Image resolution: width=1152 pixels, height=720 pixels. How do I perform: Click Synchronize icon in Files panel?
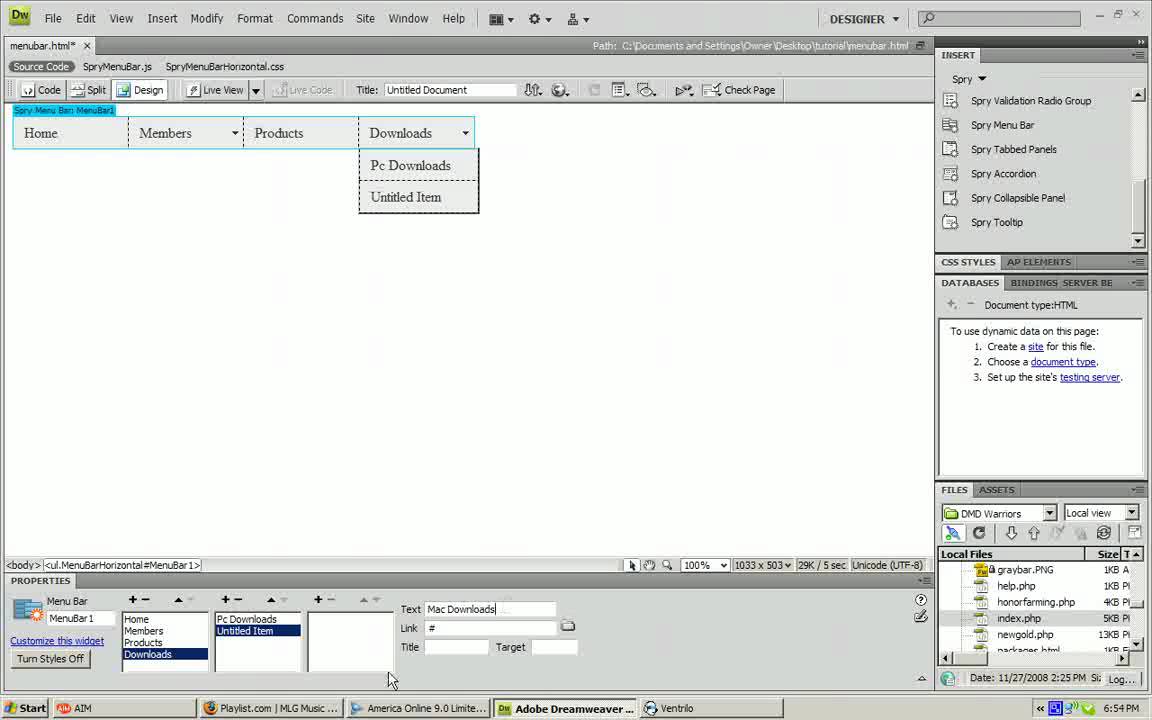(1104, 533)
